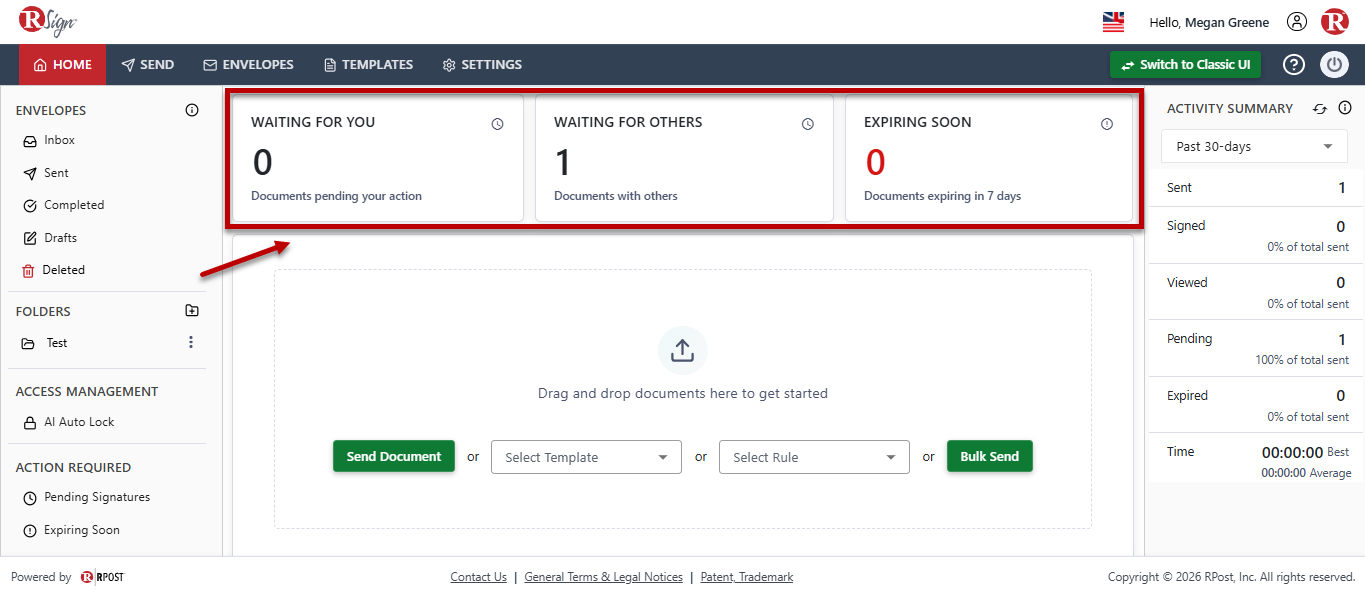Click the user profile icon
Image resolution: width=1365 pixels, height=595 pixels.
[x=1297, y=22]
